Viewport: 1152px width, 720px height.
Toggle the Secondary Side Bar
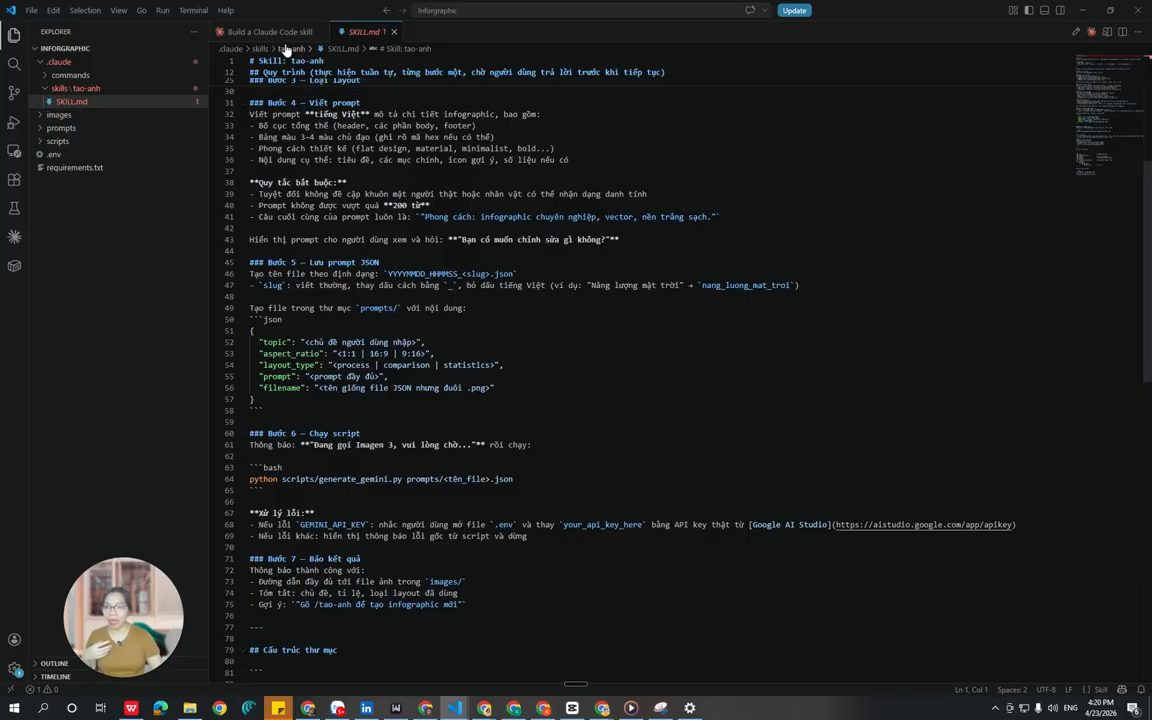1060,10
